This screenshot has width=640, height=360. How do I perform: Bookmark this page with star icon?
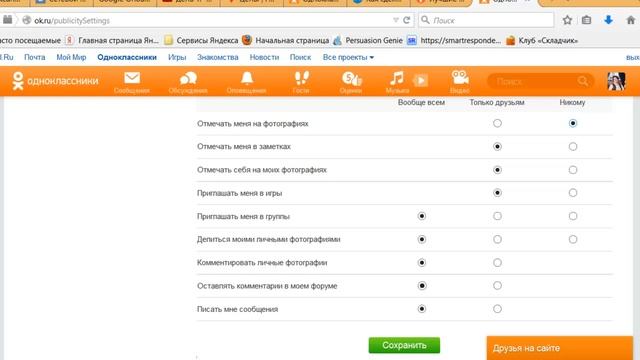(567, 20)
